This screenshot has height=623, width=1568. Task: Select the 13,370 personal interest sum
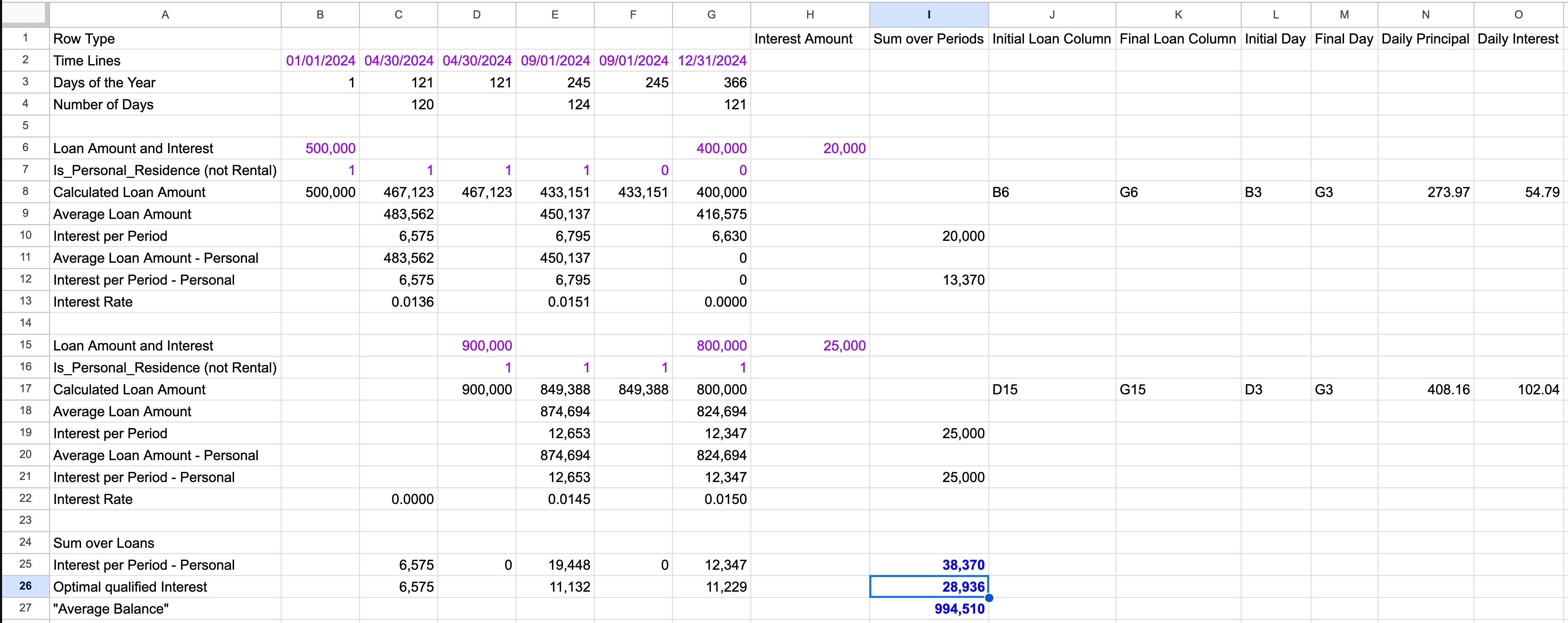(929, 280)
